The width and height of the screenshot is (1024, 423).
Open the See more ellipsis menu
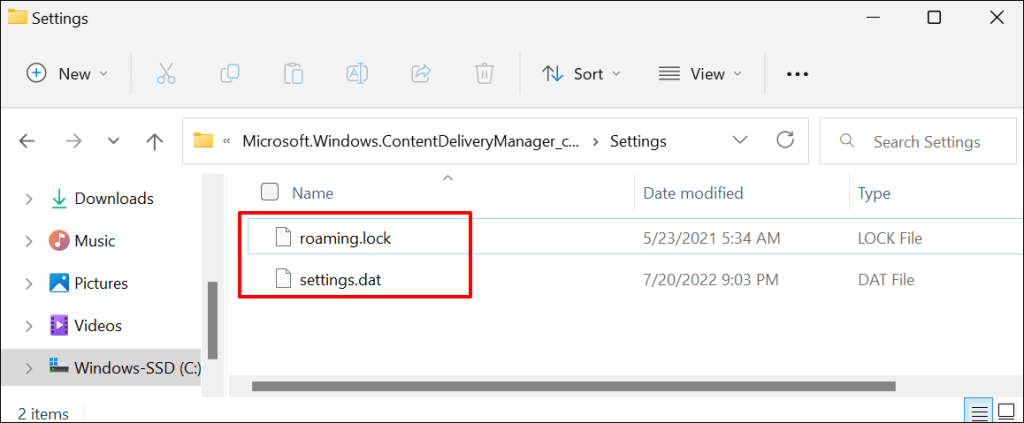coord(796,73)
